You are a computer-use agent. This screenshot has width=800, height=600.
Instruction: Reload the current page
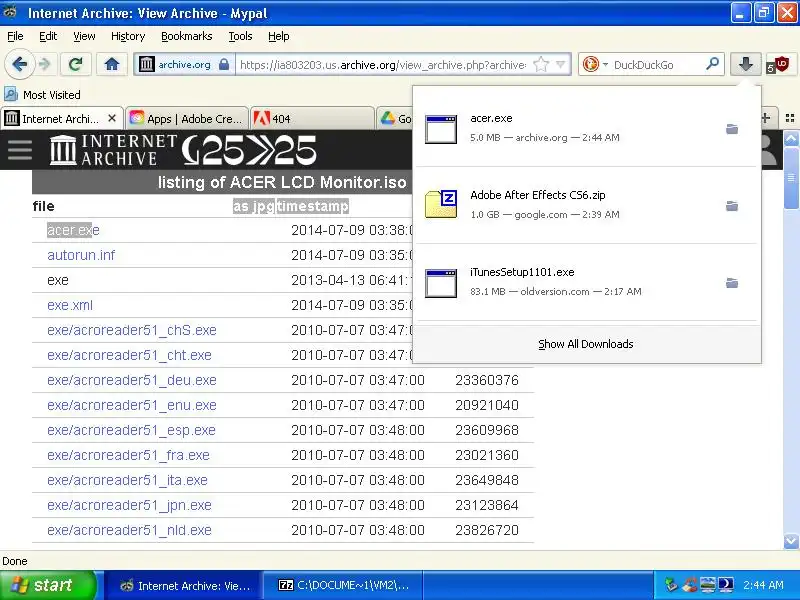76,64
